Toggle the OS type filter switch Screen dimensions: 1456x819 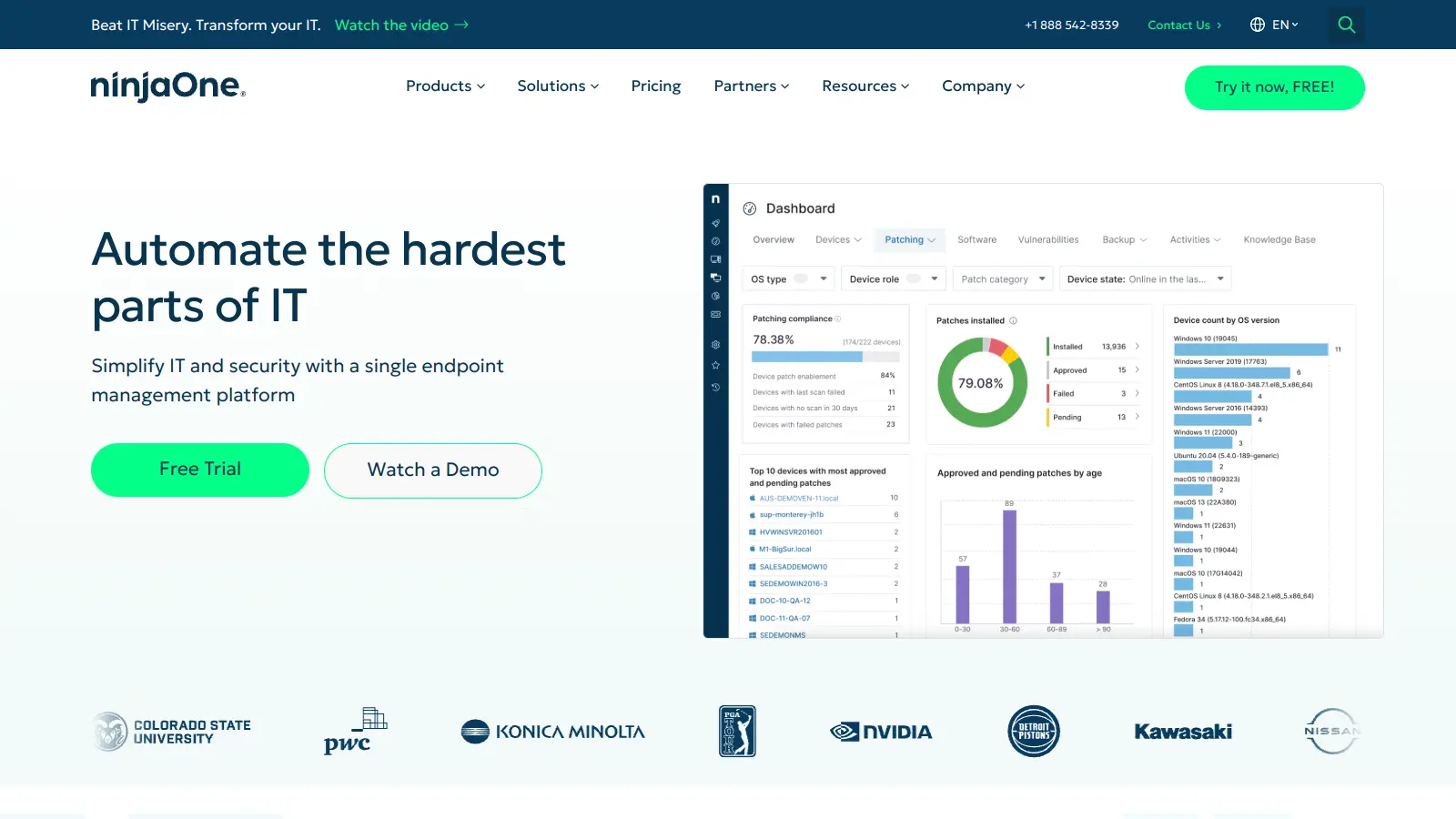pyautogui.click(x=801, y=278)
